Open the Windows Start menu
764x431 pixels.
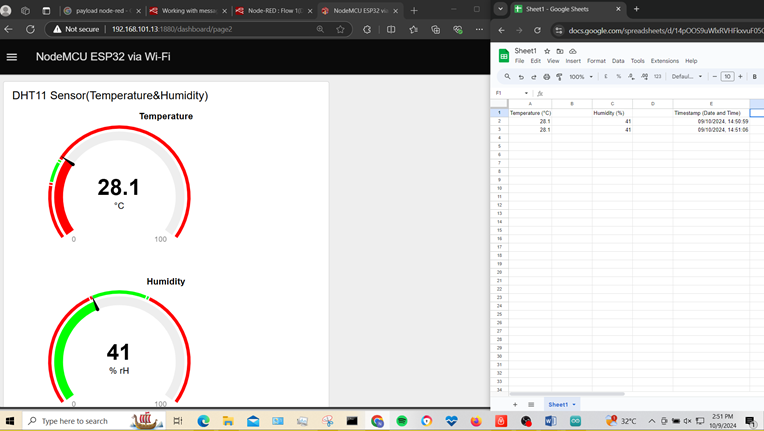point(10,421)
